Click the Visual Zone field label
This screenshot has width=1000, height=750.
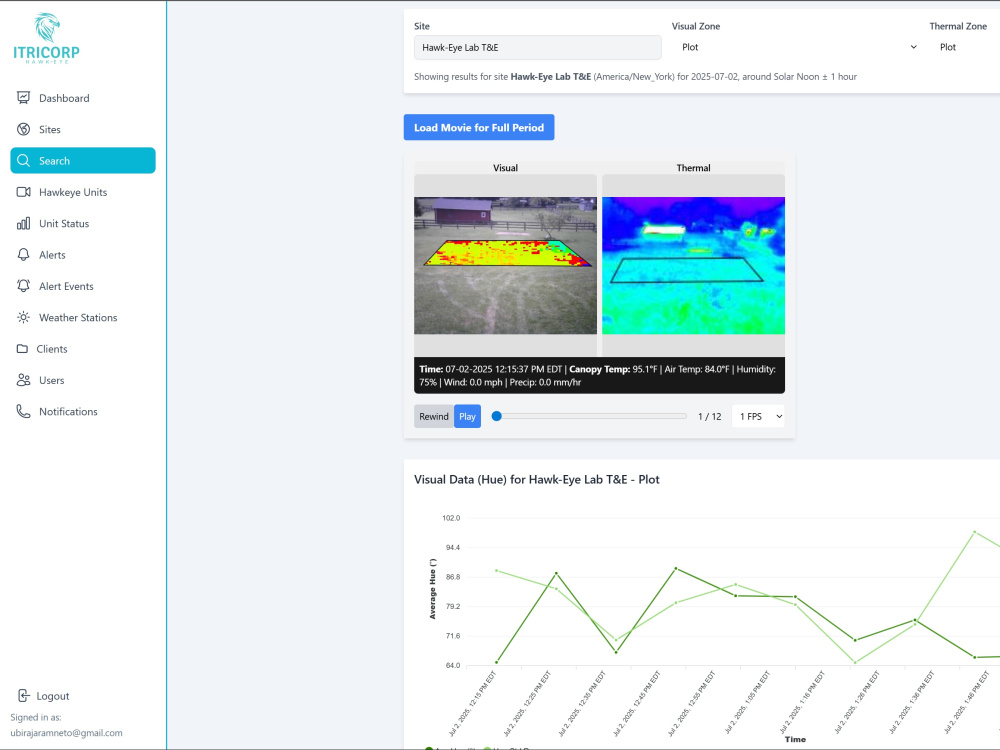[x=696, y=26]
